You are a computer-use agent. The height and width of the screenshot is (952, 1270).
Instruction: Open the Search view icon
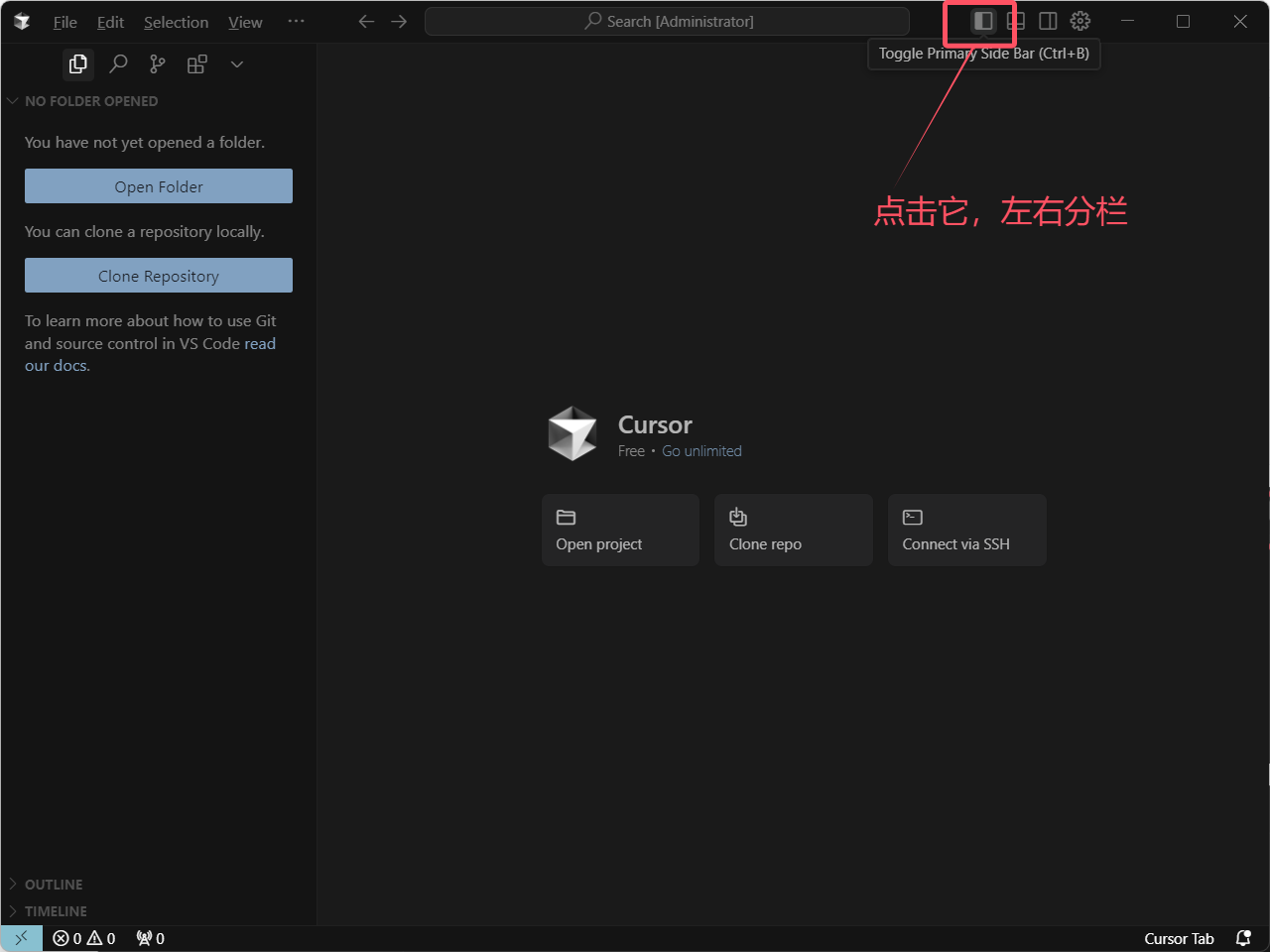click(x=118, y=64)
